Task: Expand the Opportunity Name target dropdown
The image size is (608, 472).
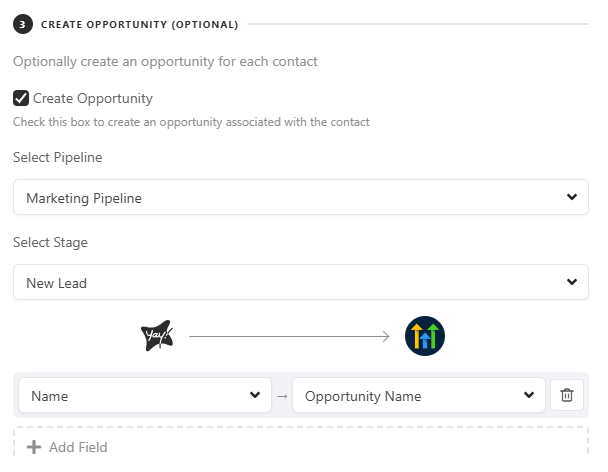Action: (418, 395)
